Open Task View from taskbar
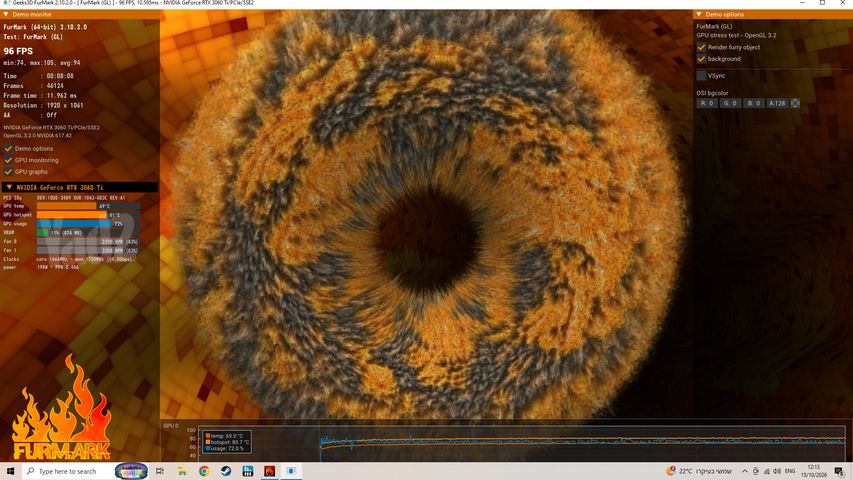853x480 pixels. (160, 471)
